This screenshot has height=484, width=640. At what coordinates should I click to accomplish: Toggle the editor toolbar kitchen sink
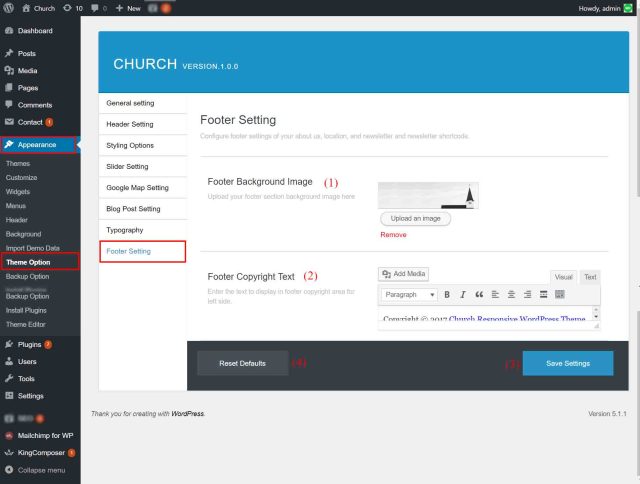tap(560, 295)
